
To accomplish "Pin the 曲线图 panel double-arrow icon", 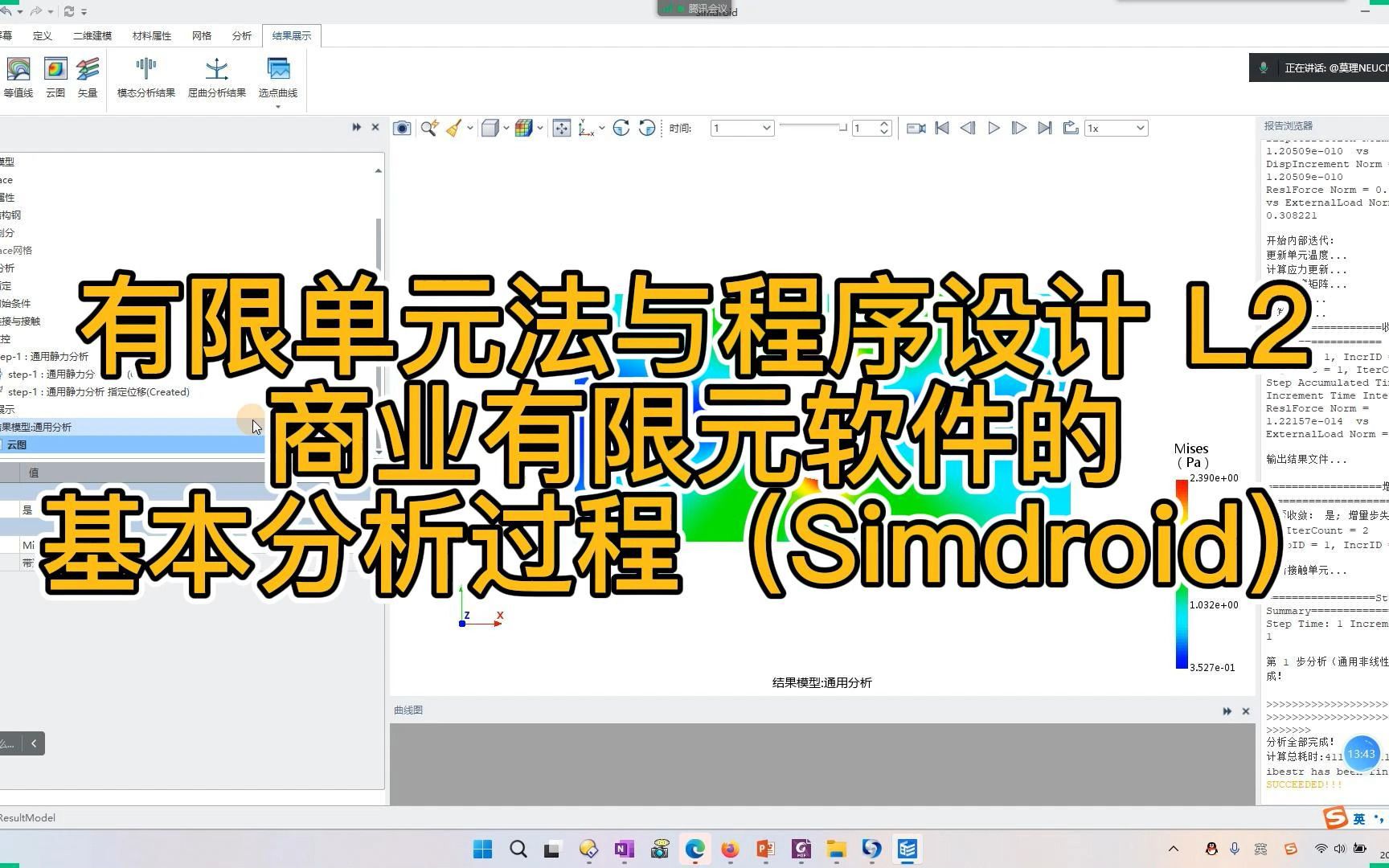I will 1227,711.
